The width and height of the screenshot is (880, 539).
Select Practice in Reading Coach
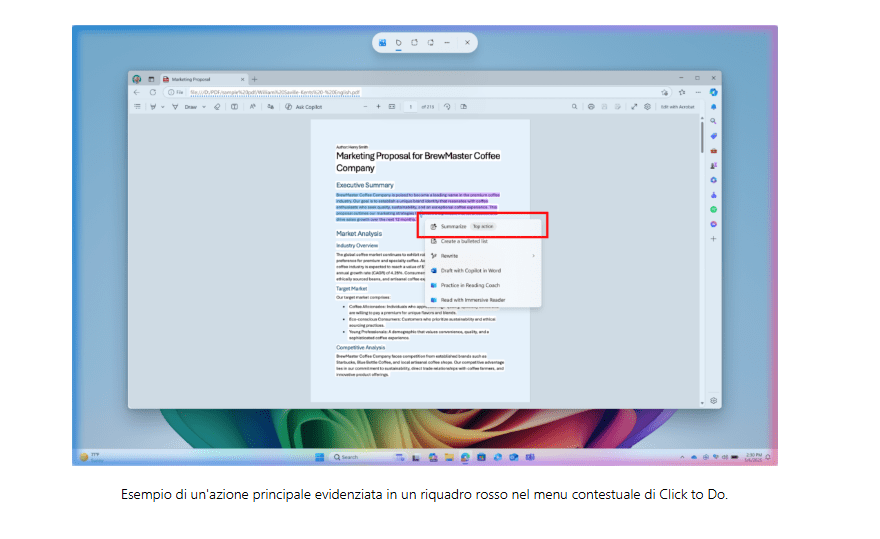(x=483, y=285)
